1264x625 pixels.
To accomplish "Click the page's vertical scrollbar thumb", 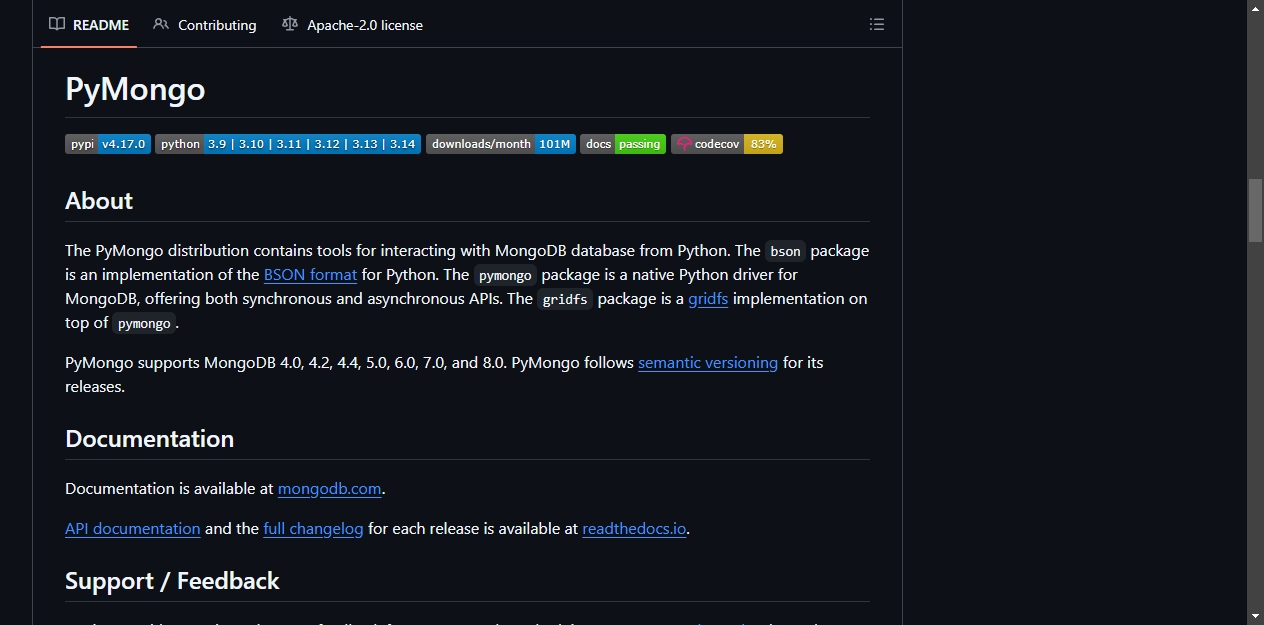I will [1255, 210].
